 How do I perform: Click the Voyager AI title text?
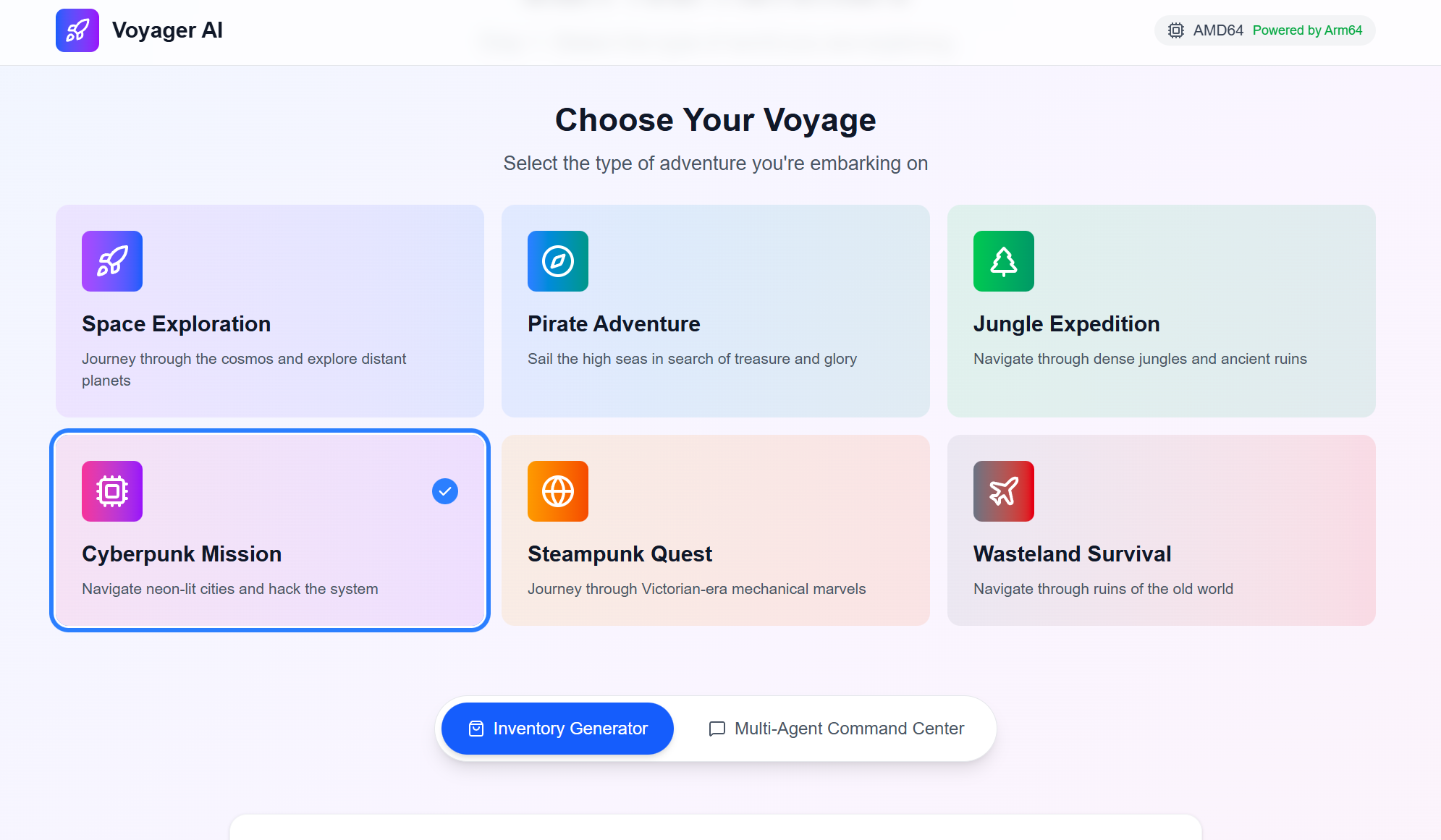167,30
